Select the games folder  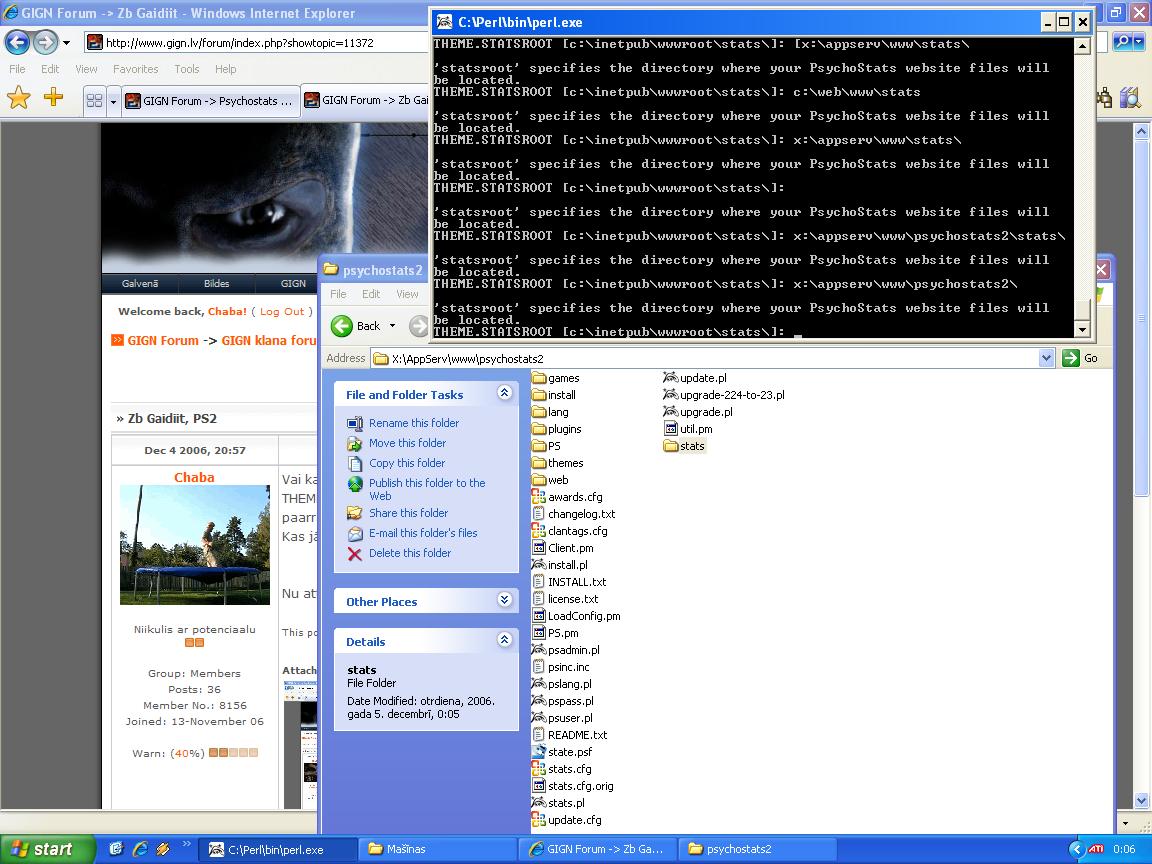[x=555, y=378]
